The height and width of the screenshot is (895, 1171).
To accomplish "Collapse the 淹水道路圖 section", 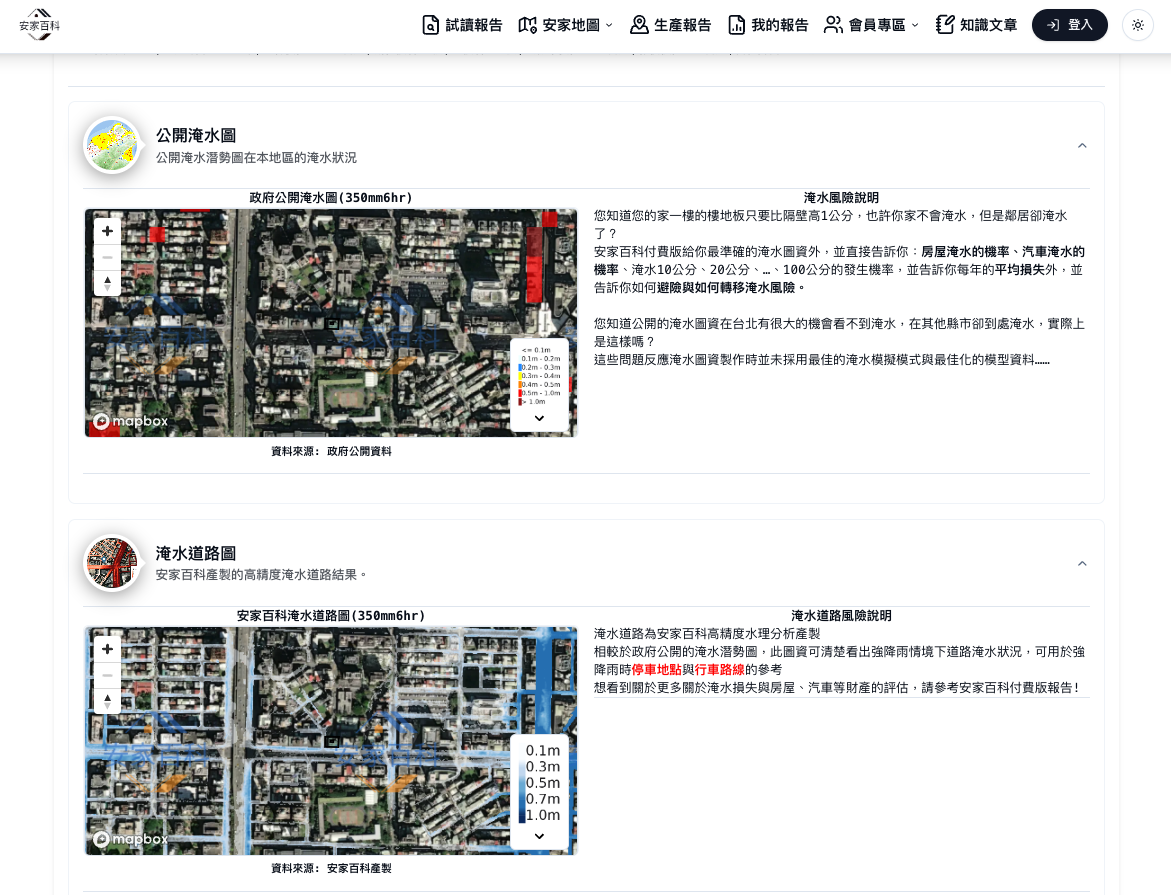I will (x=1082, y=563).
